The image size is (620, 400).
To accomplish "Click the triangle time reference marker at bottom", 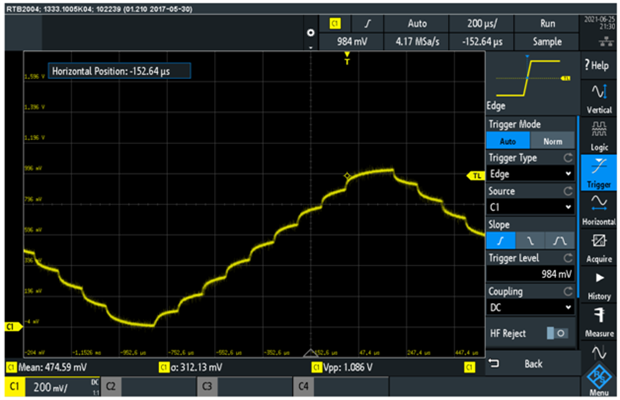I will point(311,353).
